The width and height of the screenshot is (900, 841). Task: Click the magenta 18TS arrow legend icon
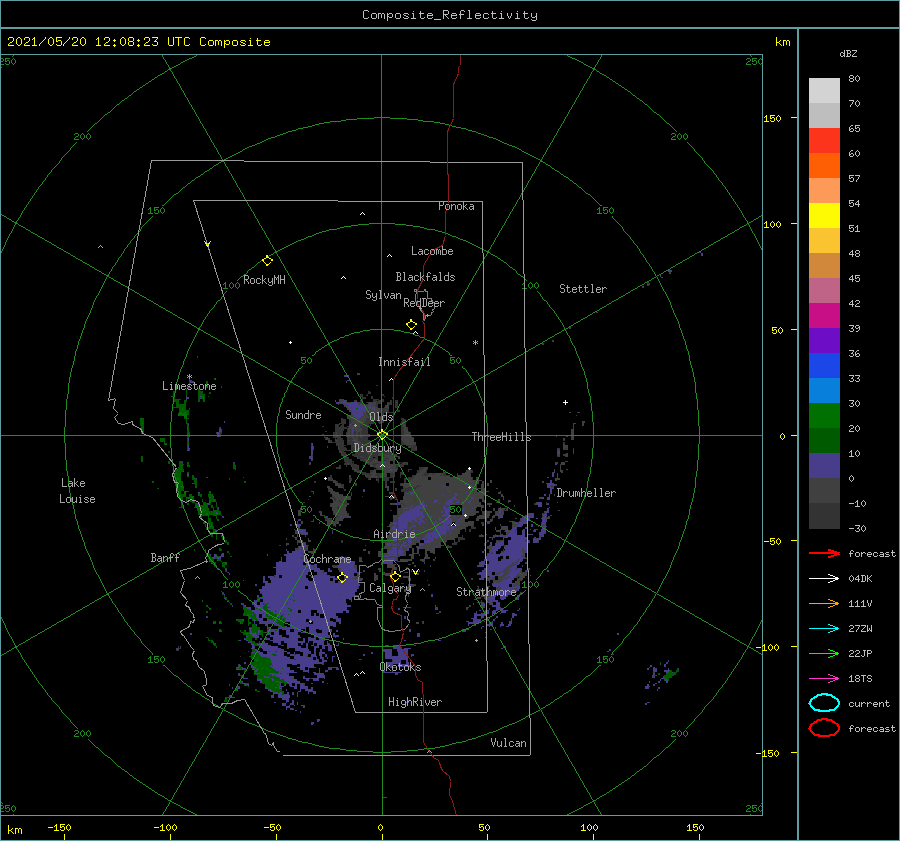tap(824, 679)
